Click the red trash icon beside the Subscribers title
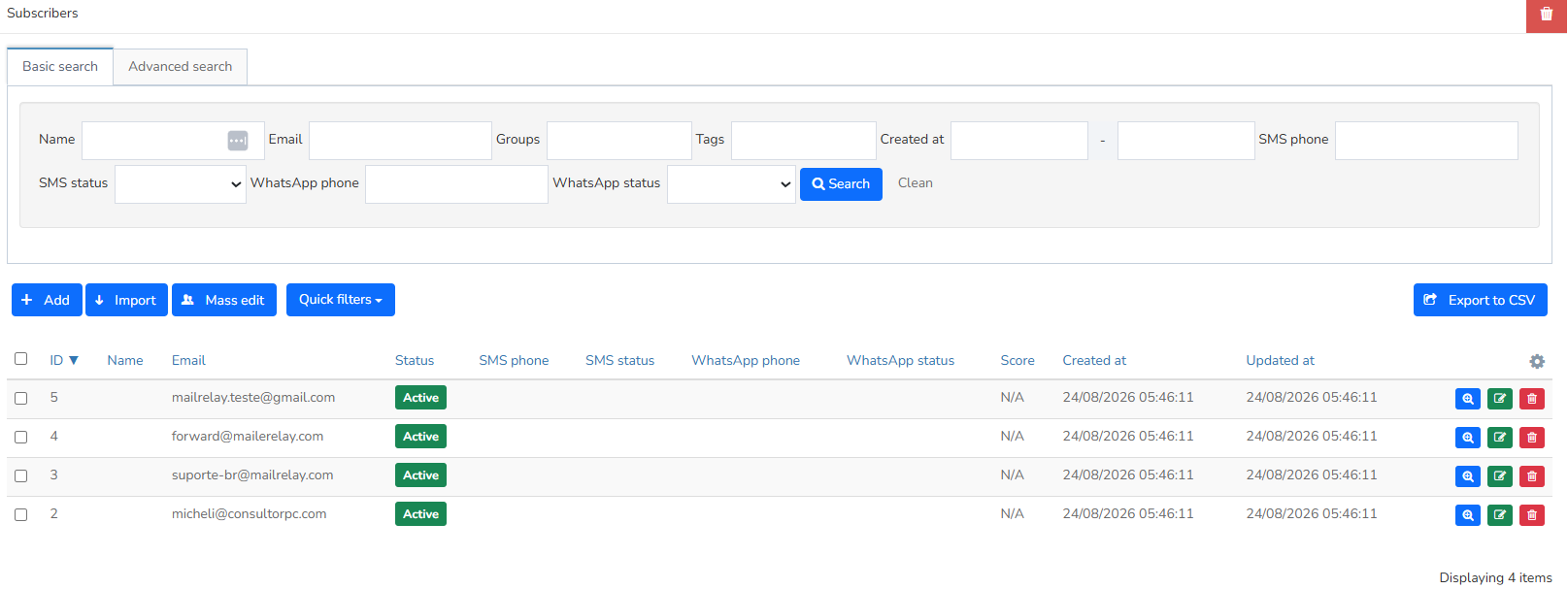1568x589 pixels. tap(1546, 16)
